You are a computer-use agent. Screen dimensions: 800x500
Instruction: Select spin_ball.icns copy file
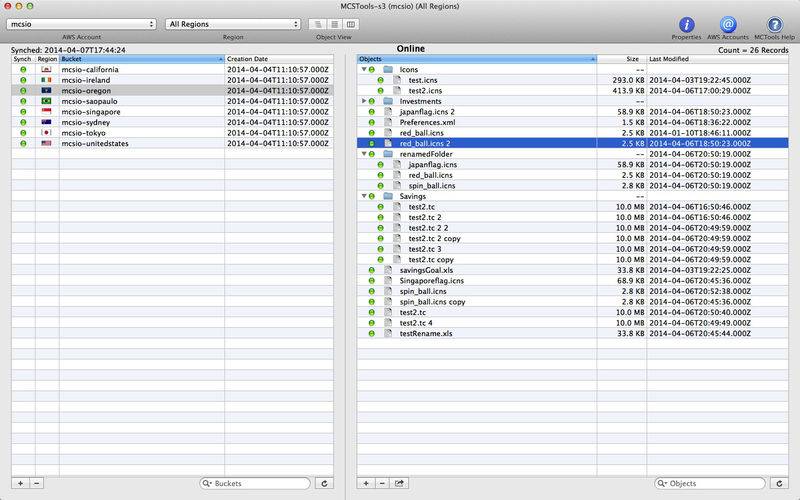pyautogui.click(x=572, y=302)
